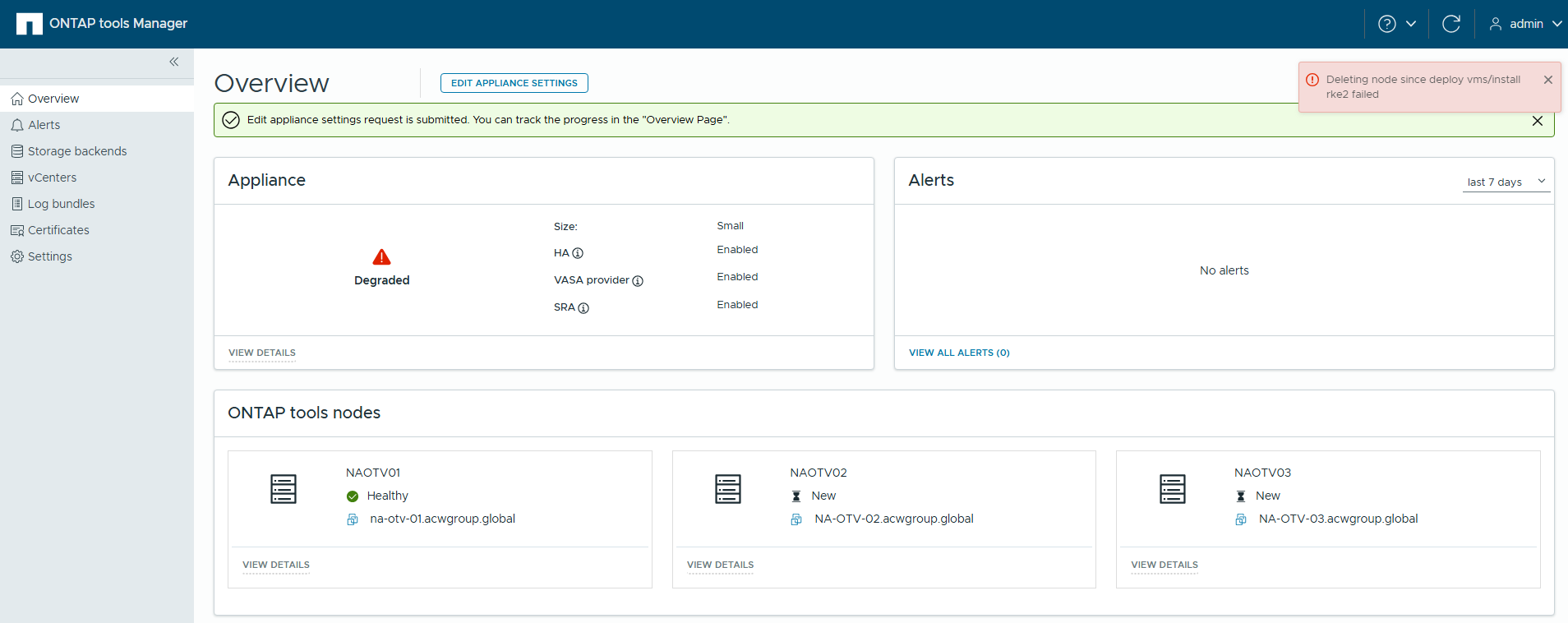Image resolution: width=1568 pixels, height=623 pixels.
Task: Click the VASA provider info icon
Action: 638,281
